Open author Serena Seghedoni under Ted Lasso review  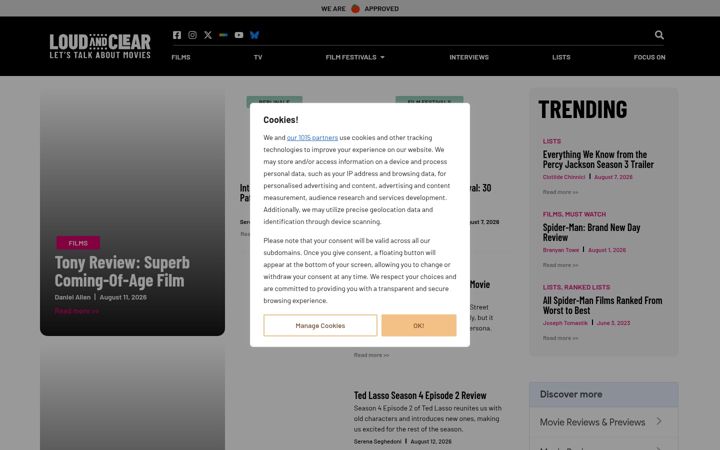point(377,441)
